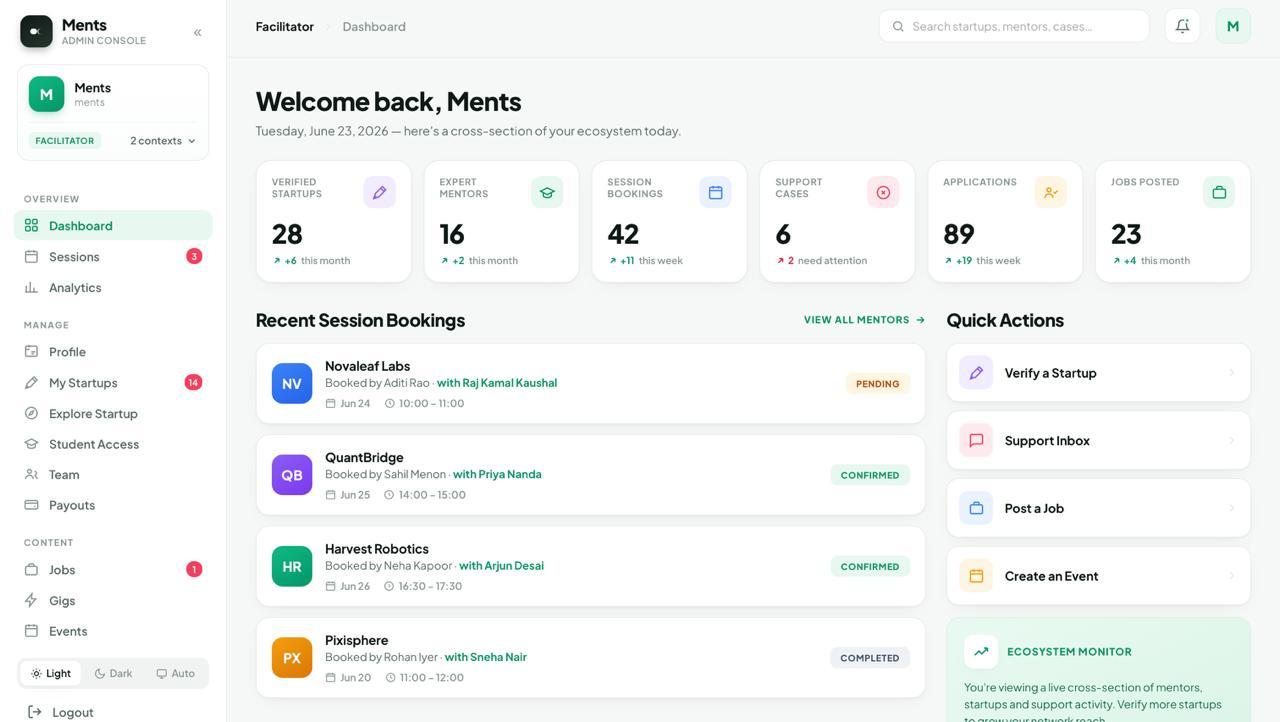Screen dimensions: 1280x722
Task: Click View All Mentors link
Action: click(x=864, y=320)
